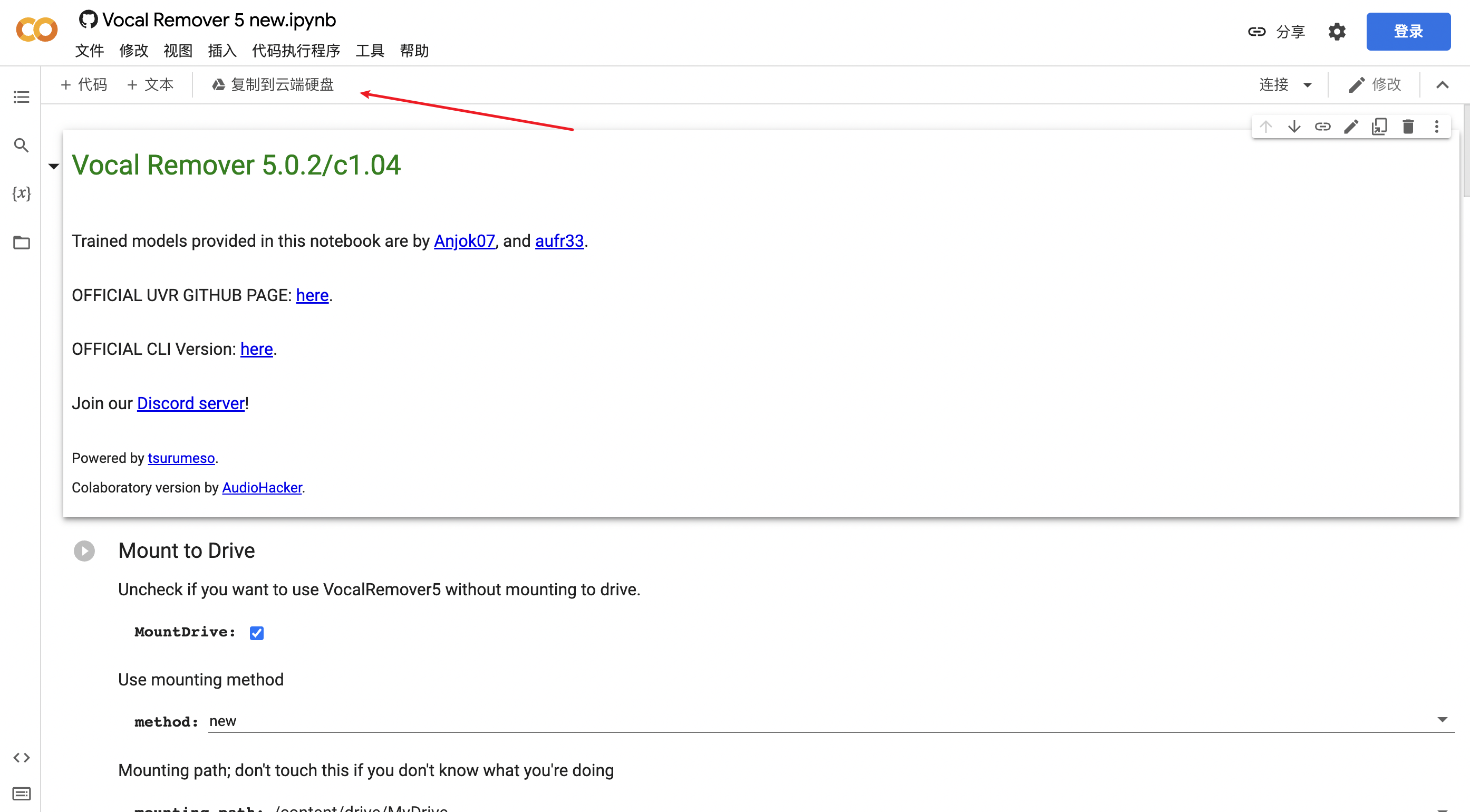Open the search and replace panel
Viewport: 1470px width, 812px height.
point(21,146)
